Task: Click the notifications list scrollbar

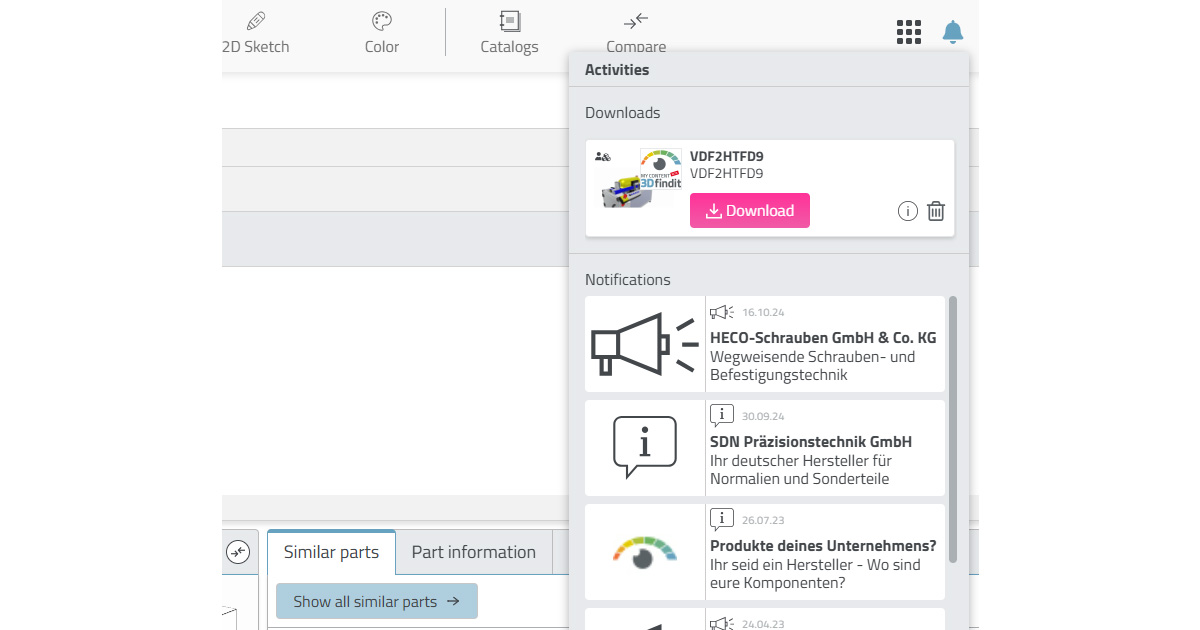Action: click(953, 428)
